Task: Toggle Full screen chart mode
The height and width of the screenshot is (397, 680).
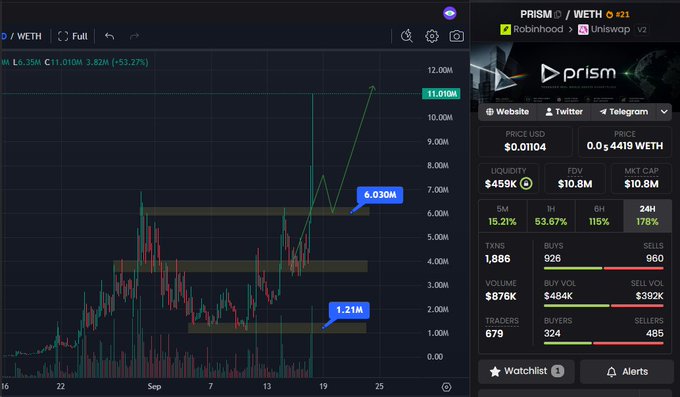Action: tap(72, 36)
